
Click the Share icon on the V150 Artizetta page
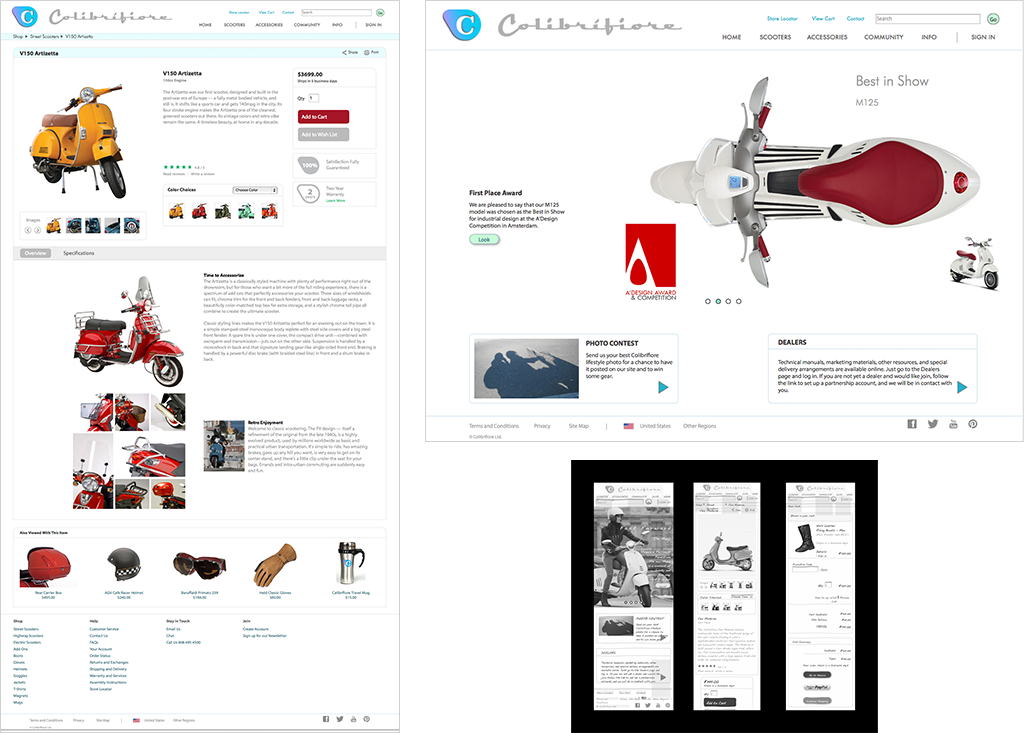click(344, 52)
